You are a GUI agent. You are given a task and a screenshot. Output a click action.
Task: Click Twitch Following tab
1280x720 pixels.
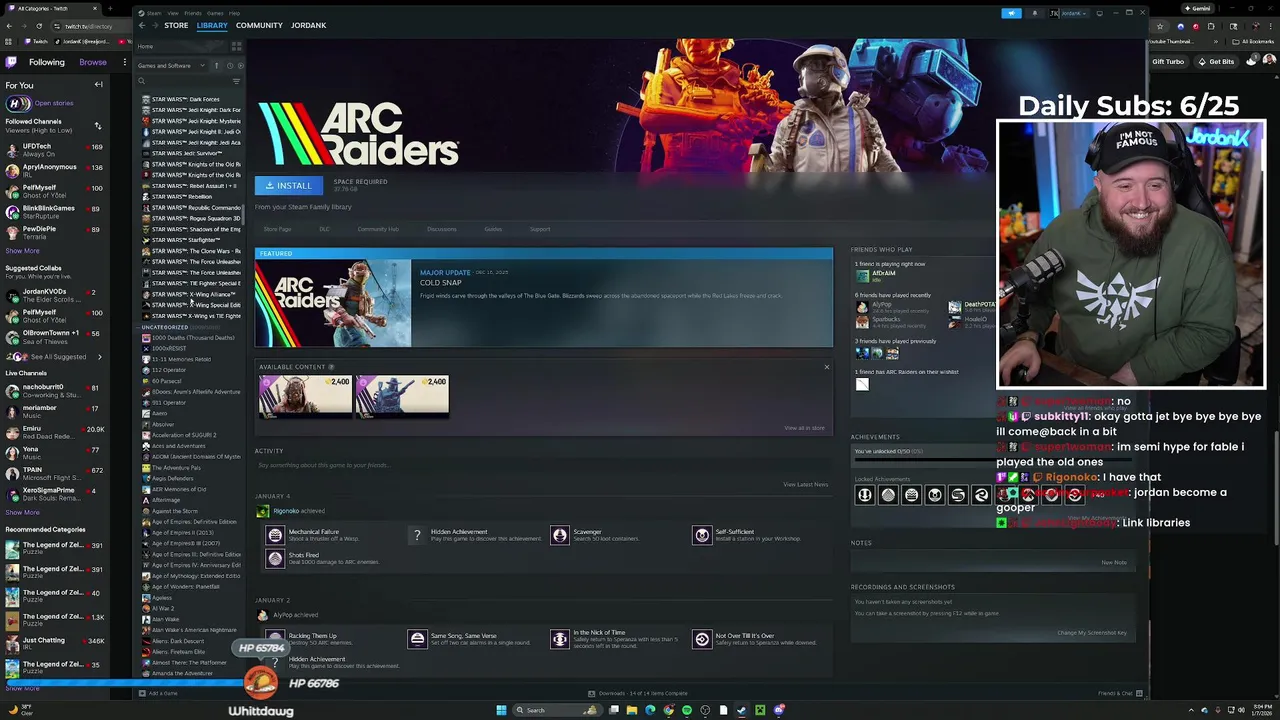pyautogui.click(x=46, y=62)
